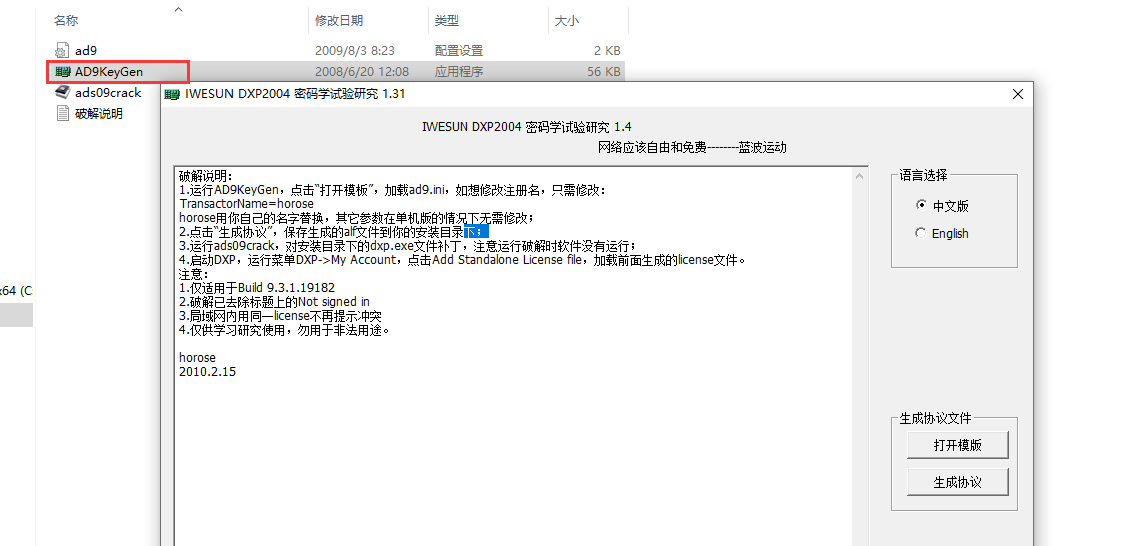Screen dimensions: 1130x546
Task: Sort files by the 名称 column header
Action: 67,20
